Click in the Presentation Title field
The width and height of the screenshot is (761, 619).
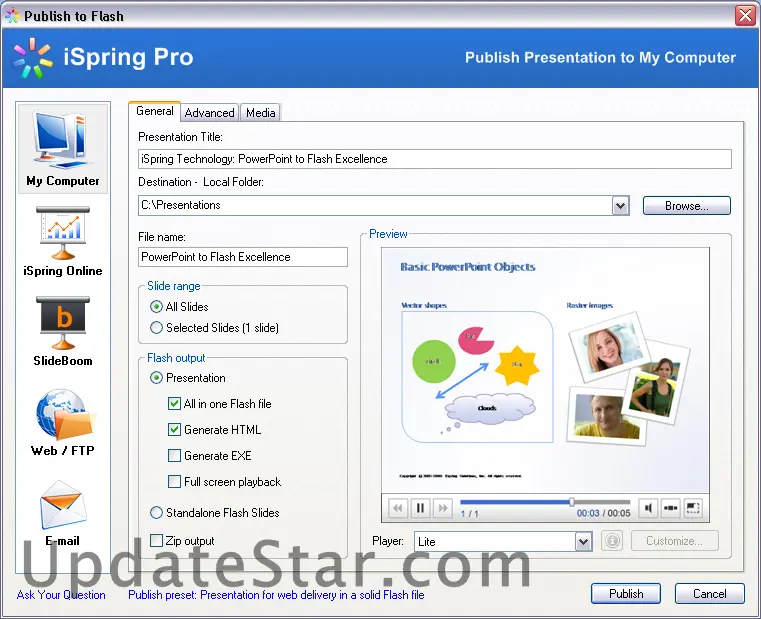435,159
